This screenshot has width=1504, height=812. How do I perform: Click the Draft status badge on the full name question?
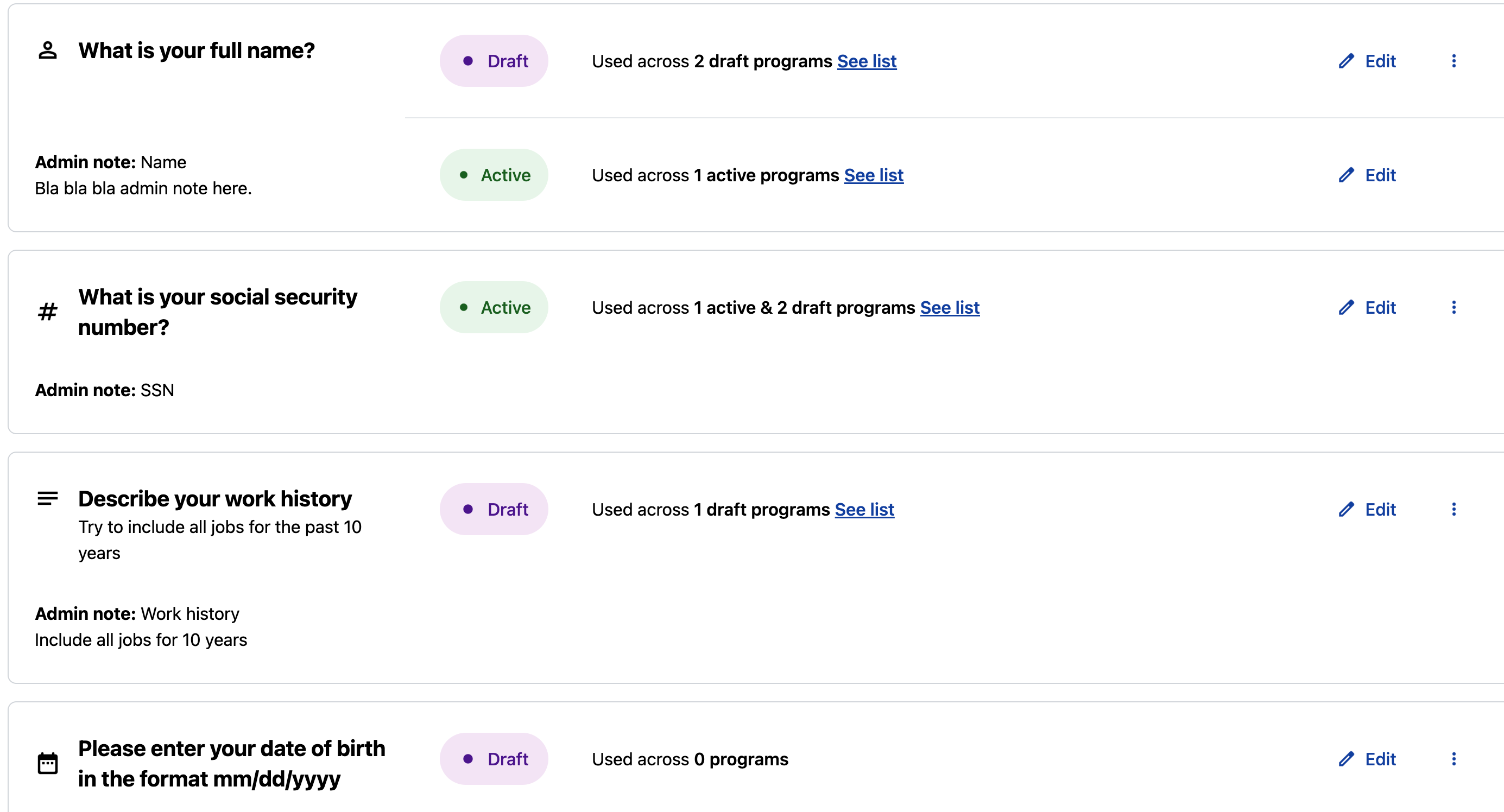494,61
